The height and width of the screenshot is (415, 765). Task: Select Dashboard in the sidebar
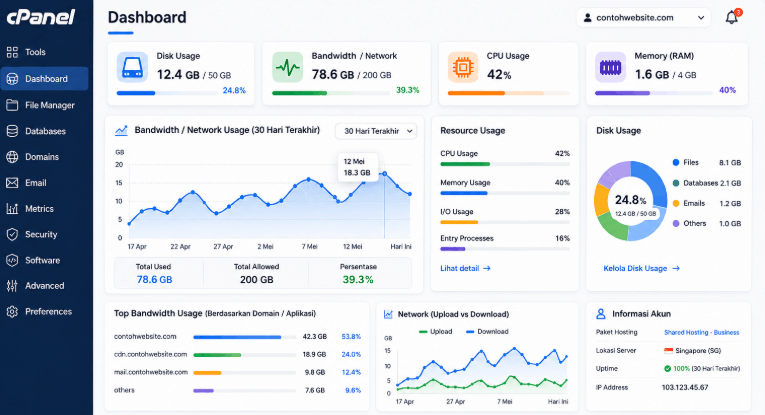tap(44, 79)
